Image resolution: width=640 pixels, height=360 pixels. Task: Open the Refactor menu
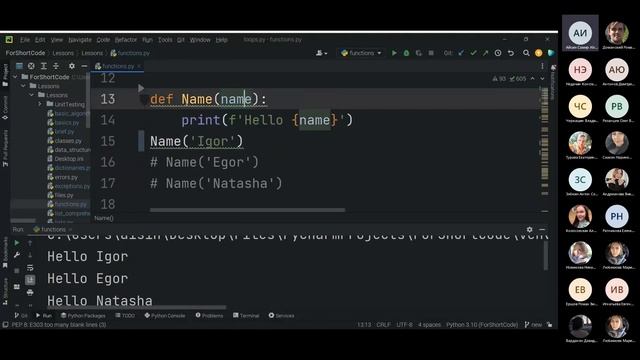126,40
